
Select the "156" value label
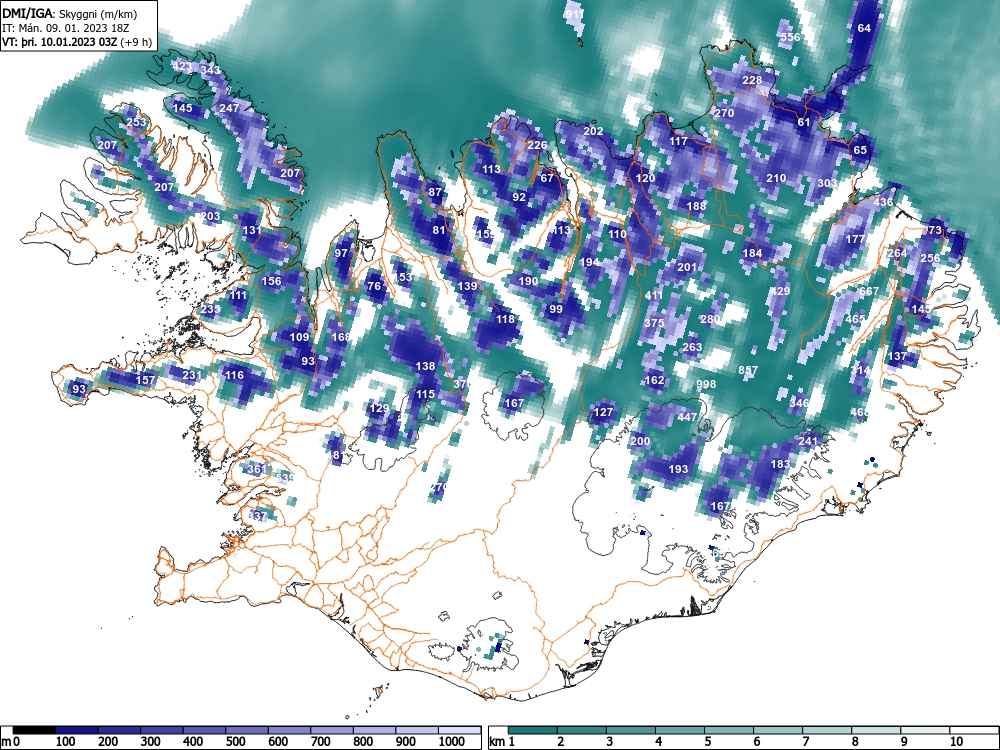click(271, 281)
